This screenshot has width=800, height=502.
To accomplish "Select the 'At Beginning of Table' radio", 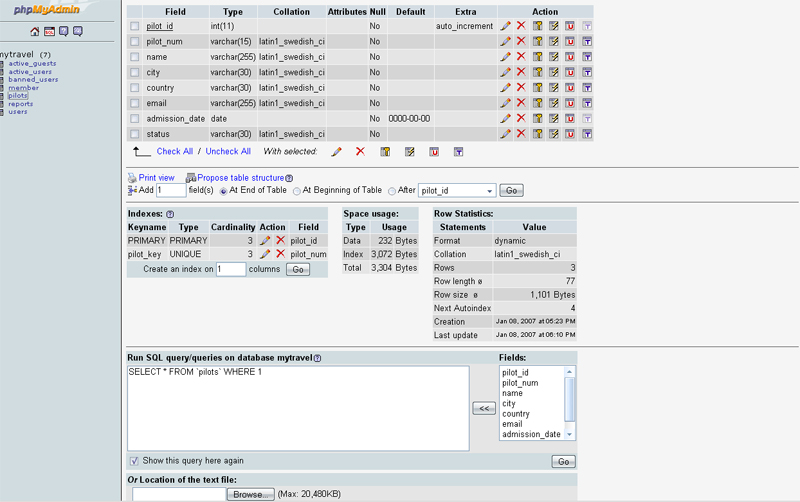I will tap(297, 191).
